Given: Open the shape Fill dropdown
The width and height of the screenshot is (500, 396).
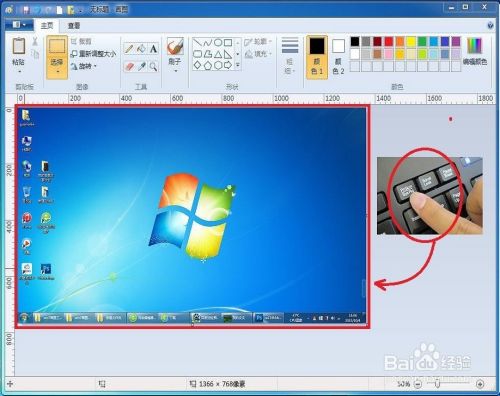Looking at the screenshot, I should pos(258,54).
